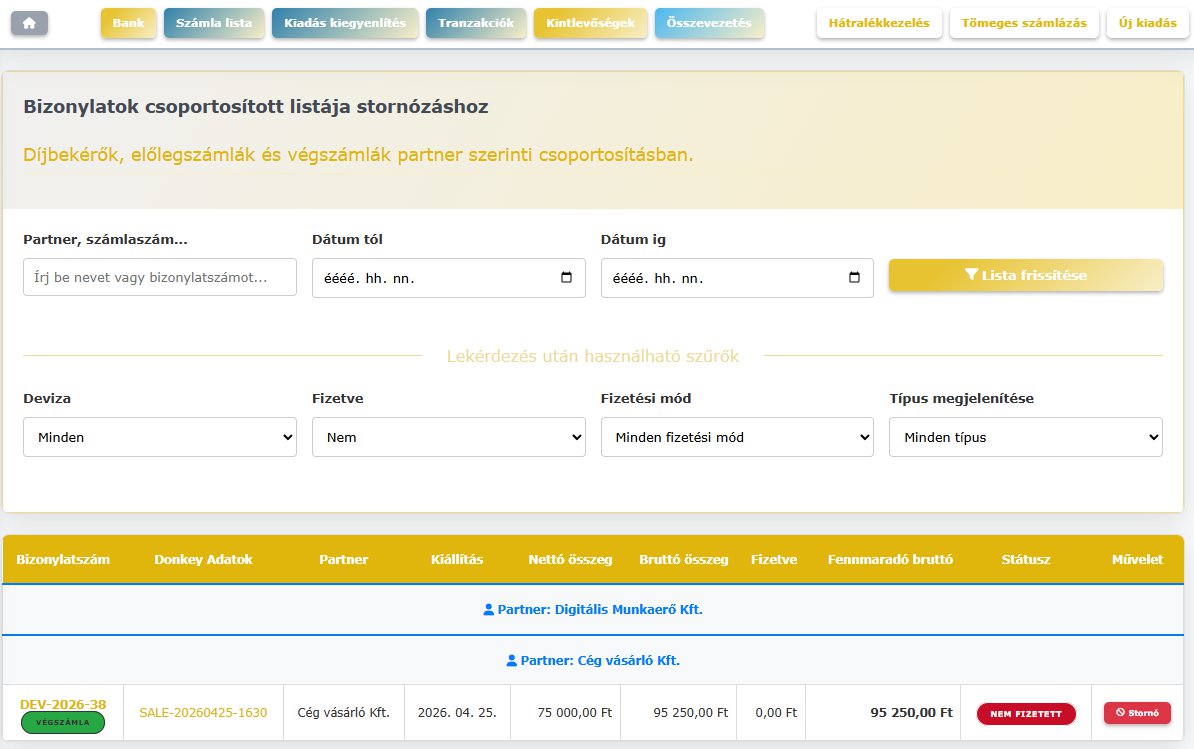Open calendar picker in Dátum ig field
1194x749 pixels.
tap(854, 278)
